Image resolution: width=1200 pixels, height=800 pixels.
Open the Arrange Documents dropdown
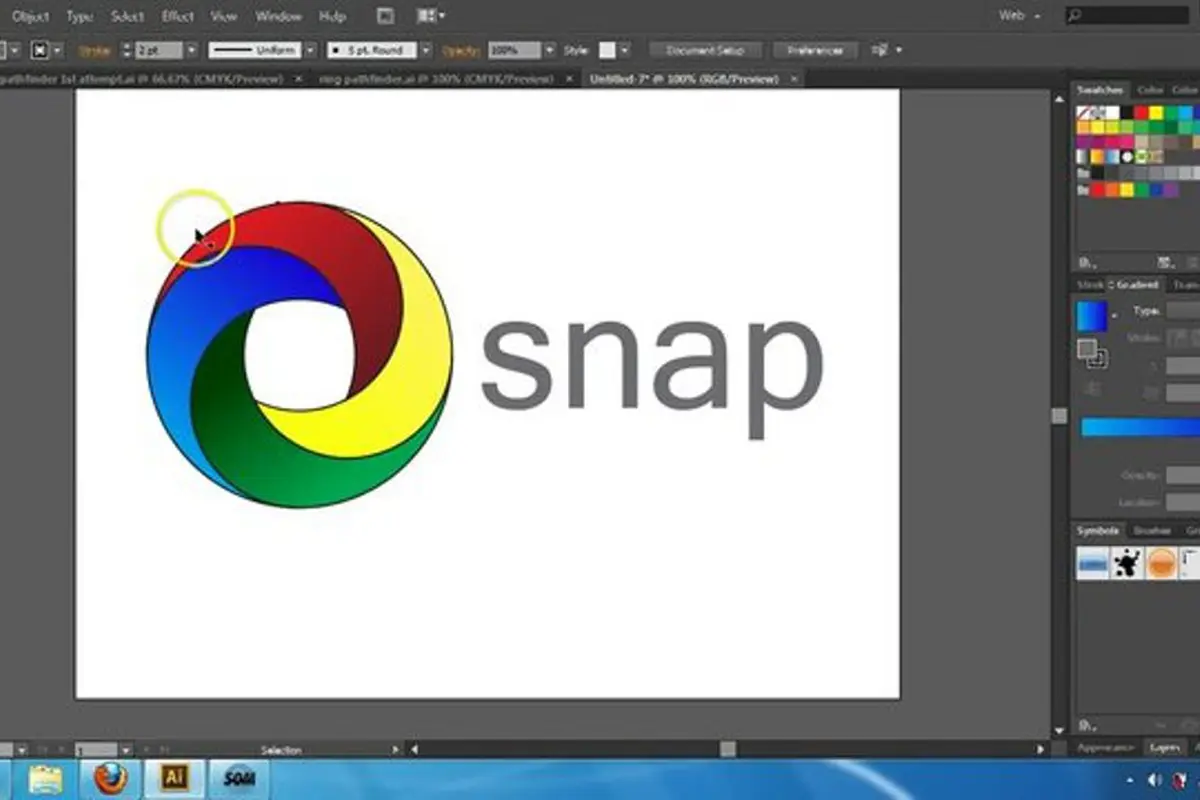[431, 16]
